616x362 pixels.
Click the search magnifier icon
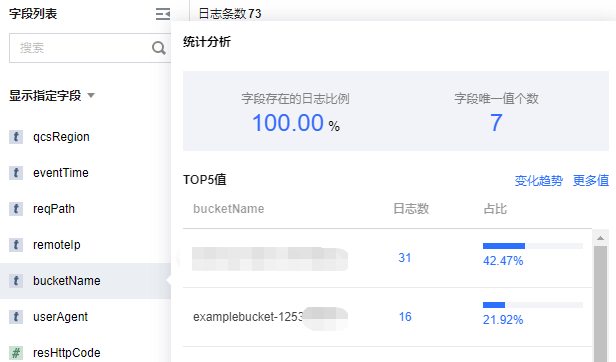pos(159,48)
